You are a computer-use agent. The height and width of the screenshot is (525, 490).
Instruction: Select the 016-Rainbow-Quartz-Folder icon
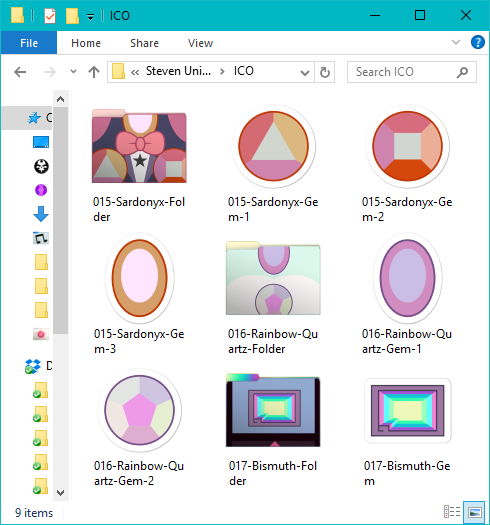click(x=273, y=278)
